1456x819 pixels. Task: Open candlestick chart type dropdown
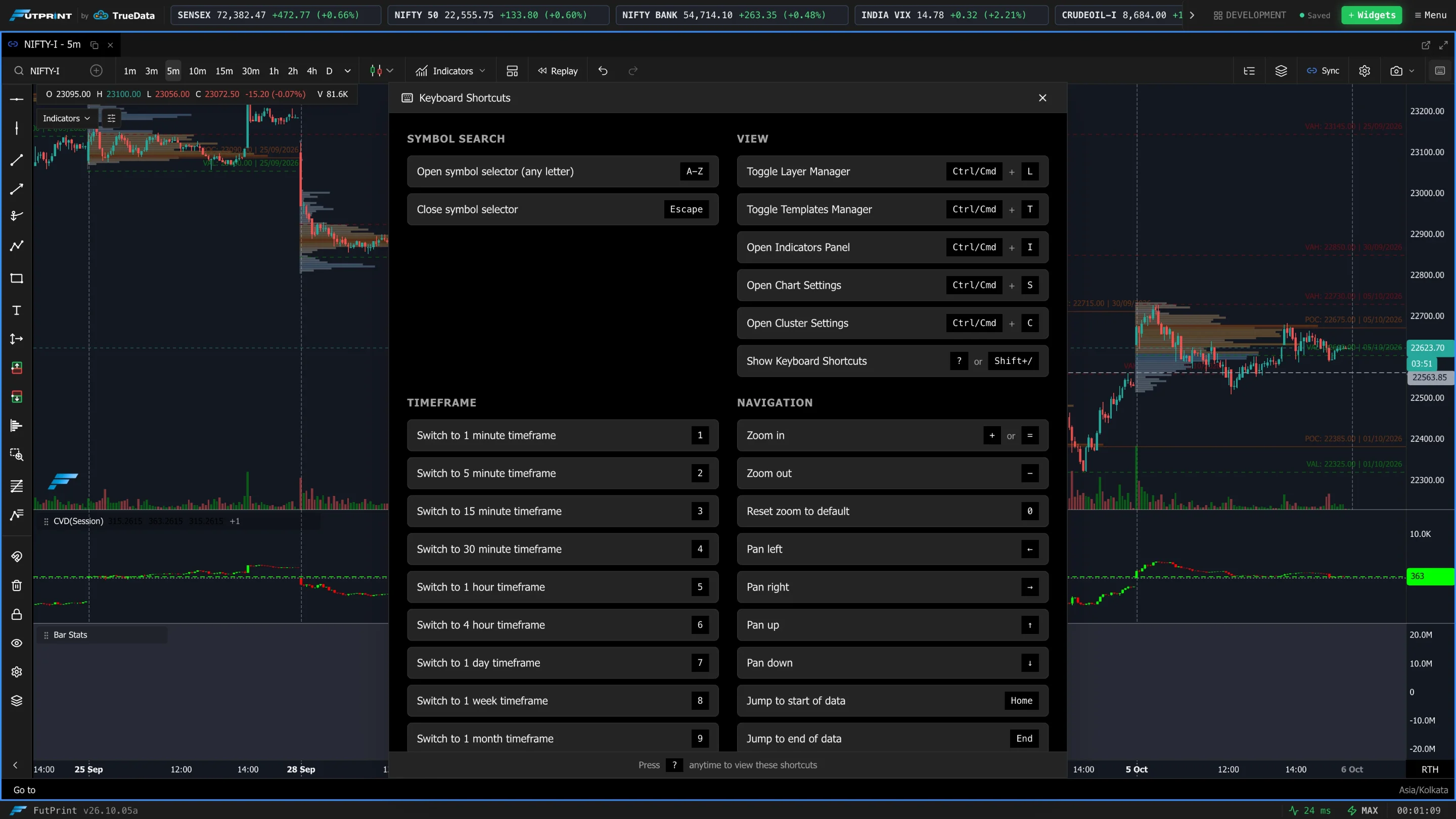pos(382,71)
